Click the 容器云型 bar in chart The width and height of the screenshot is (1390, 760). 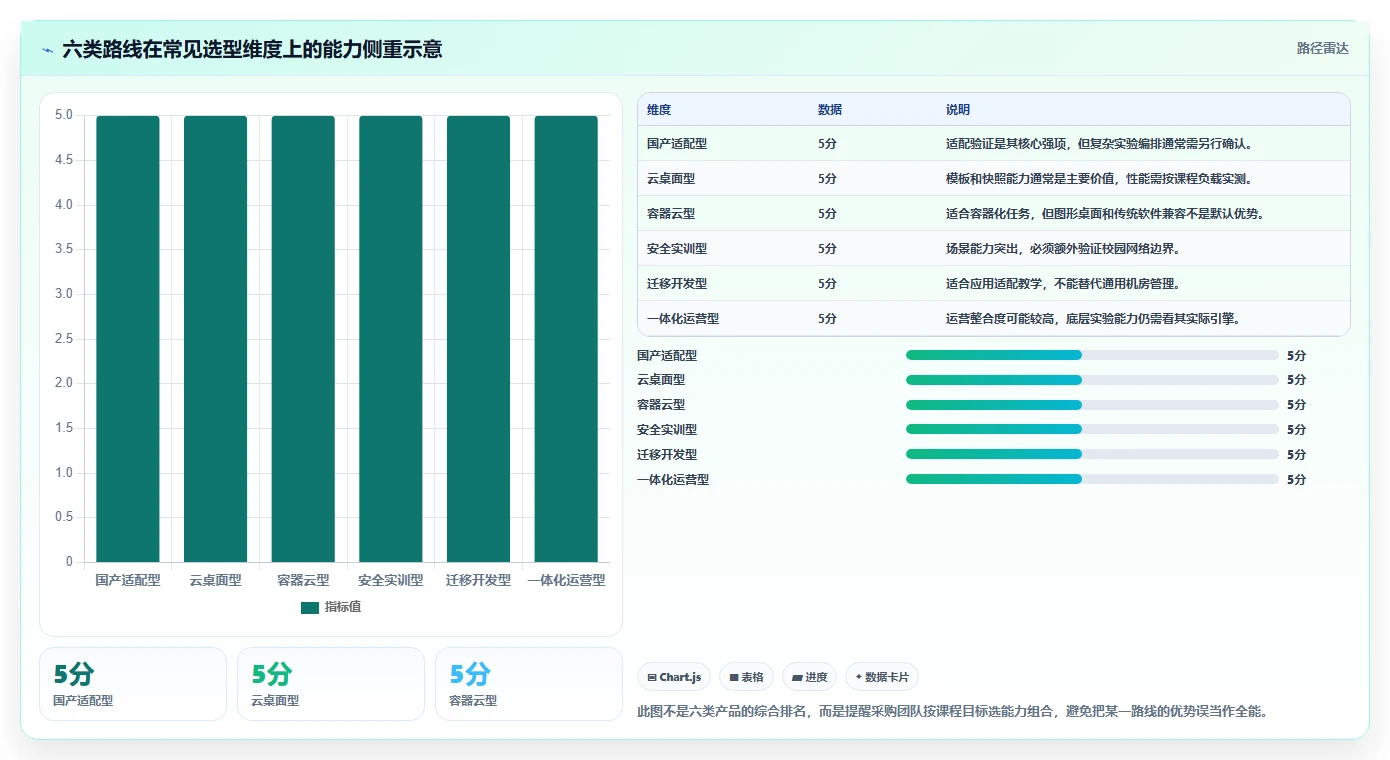coord(303,339)
